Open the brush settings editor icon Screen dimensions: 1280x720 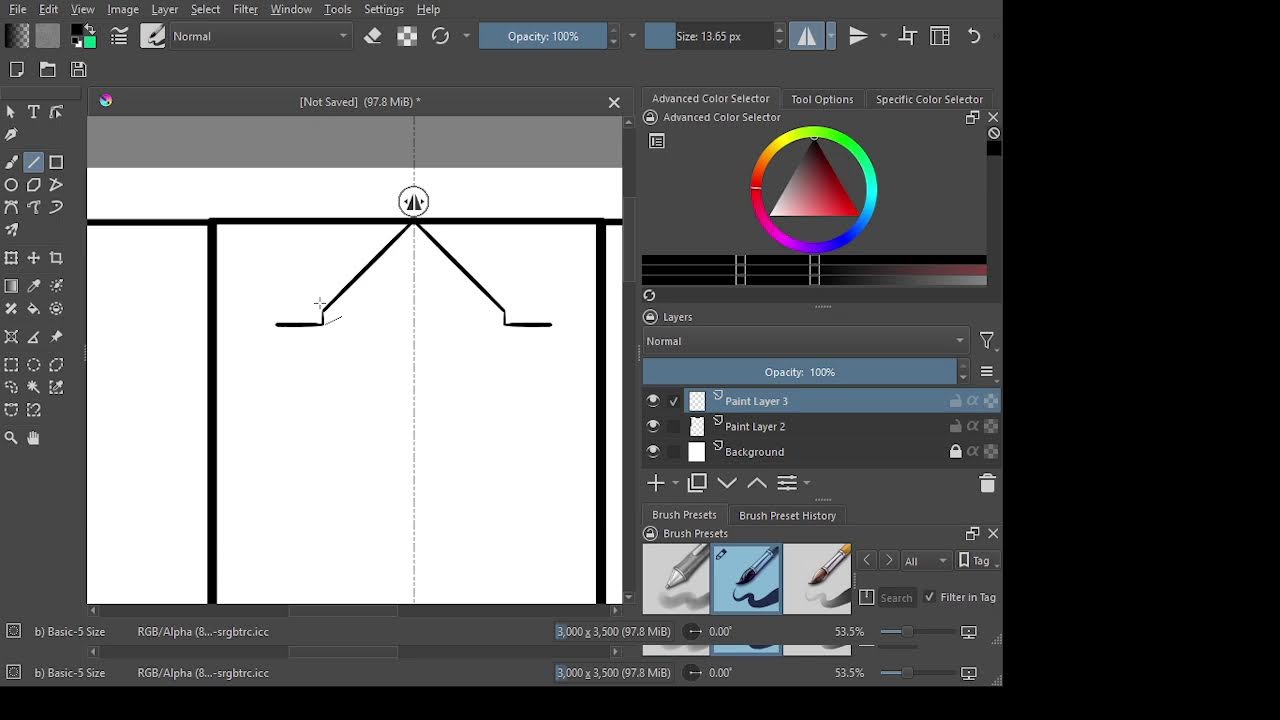[x=119, y=37]
